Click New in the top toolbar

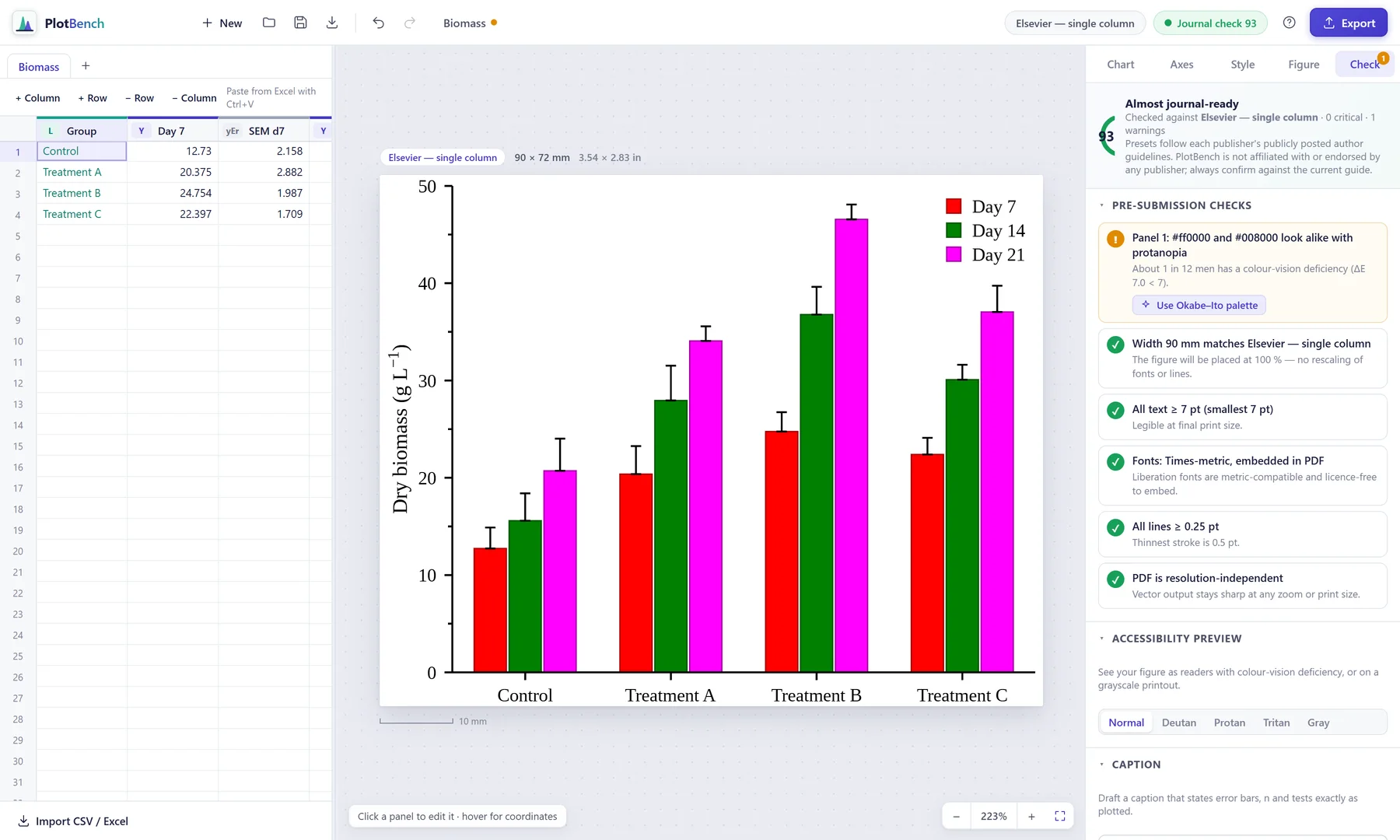pos(222,23)
